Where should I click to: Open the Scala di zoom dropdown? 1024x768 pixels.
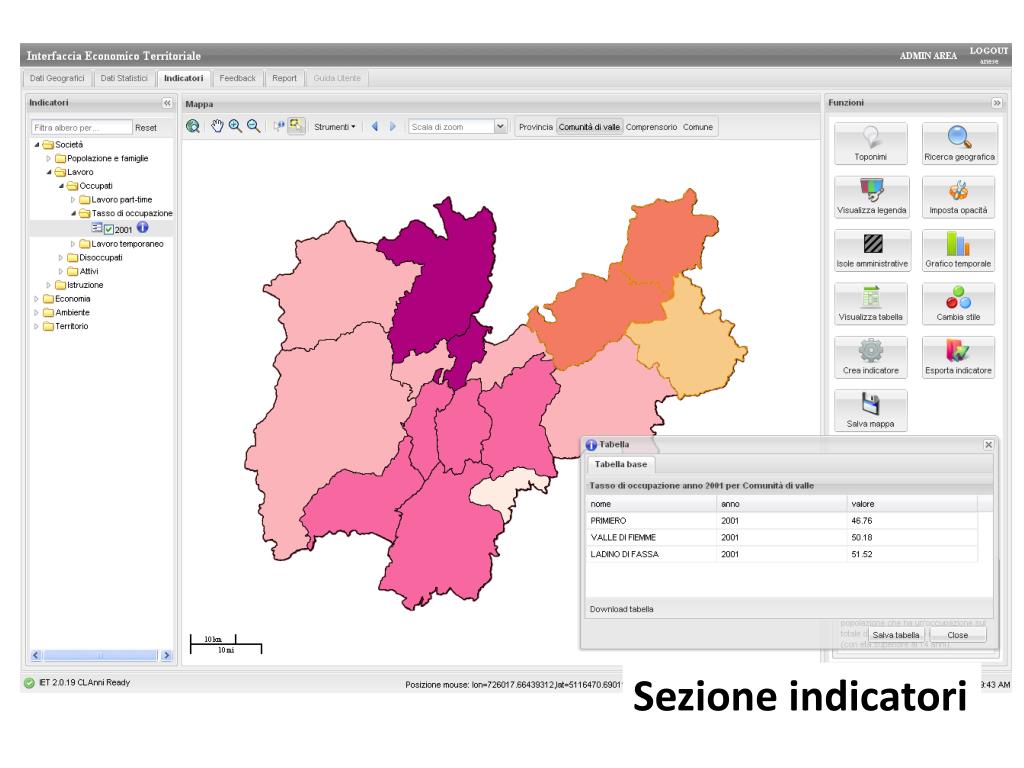tap(500, 127)
